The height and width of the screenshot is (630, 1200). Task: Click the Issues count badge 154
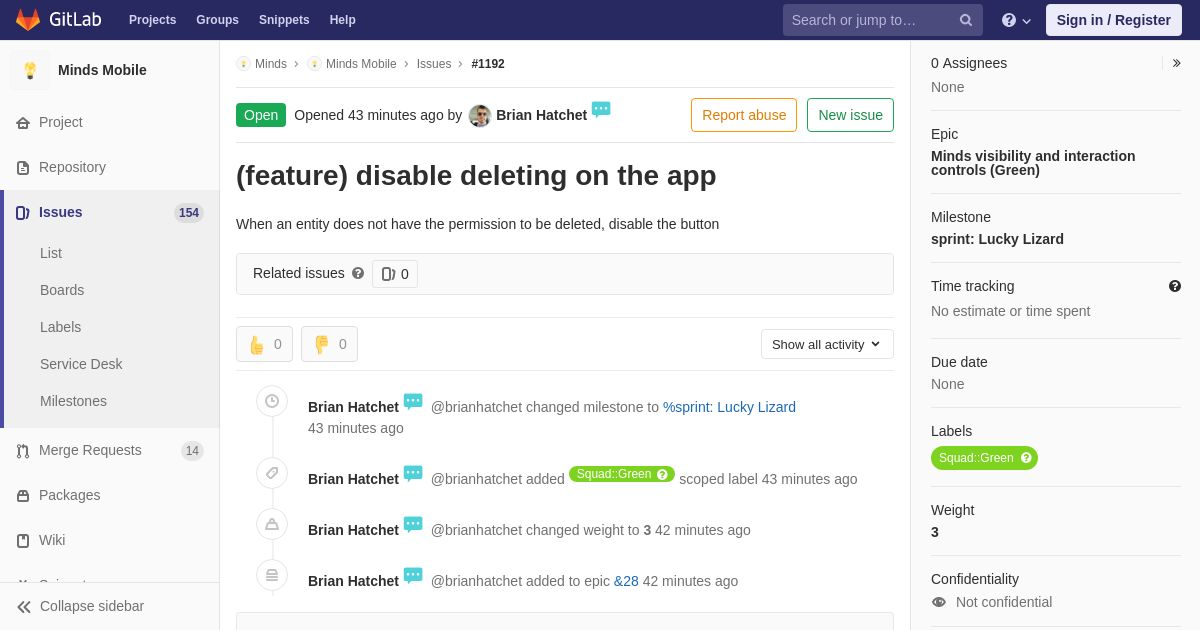point(189,213)
